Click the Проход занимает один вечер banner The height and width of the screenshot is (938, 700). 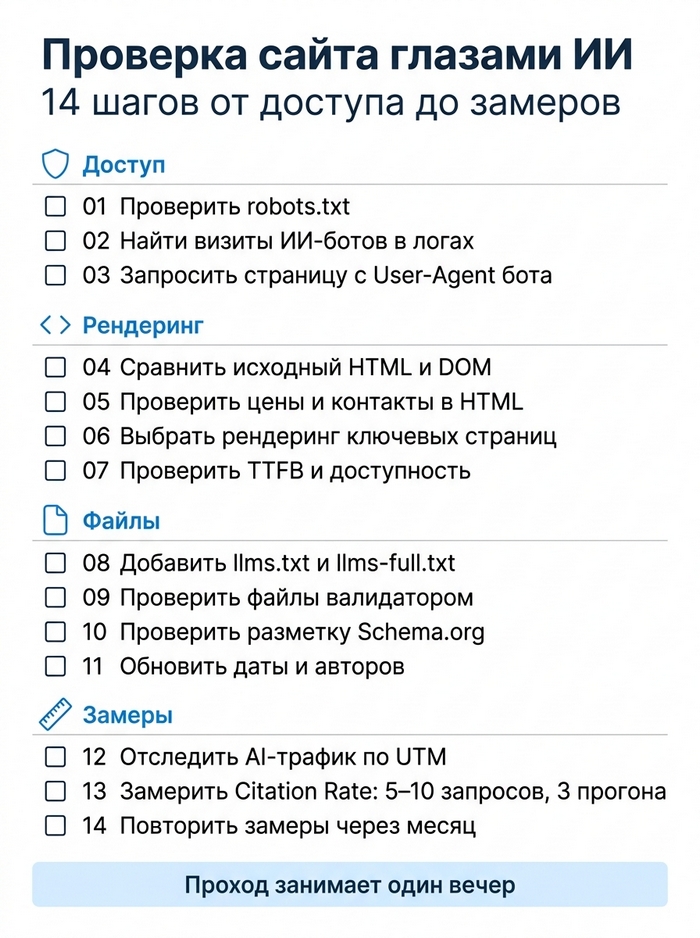point(350,885)
